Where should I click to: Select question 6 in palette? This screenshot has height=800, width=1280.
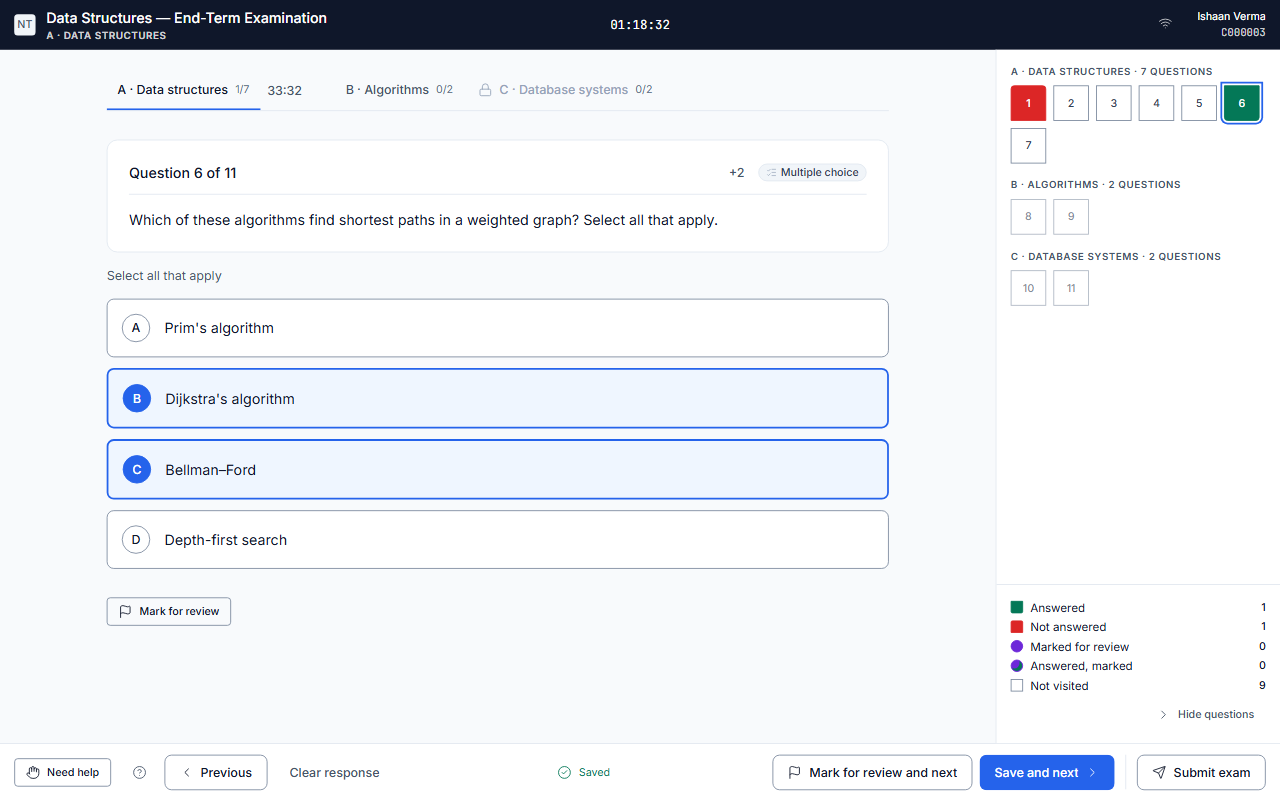(x=1242, y=103)
